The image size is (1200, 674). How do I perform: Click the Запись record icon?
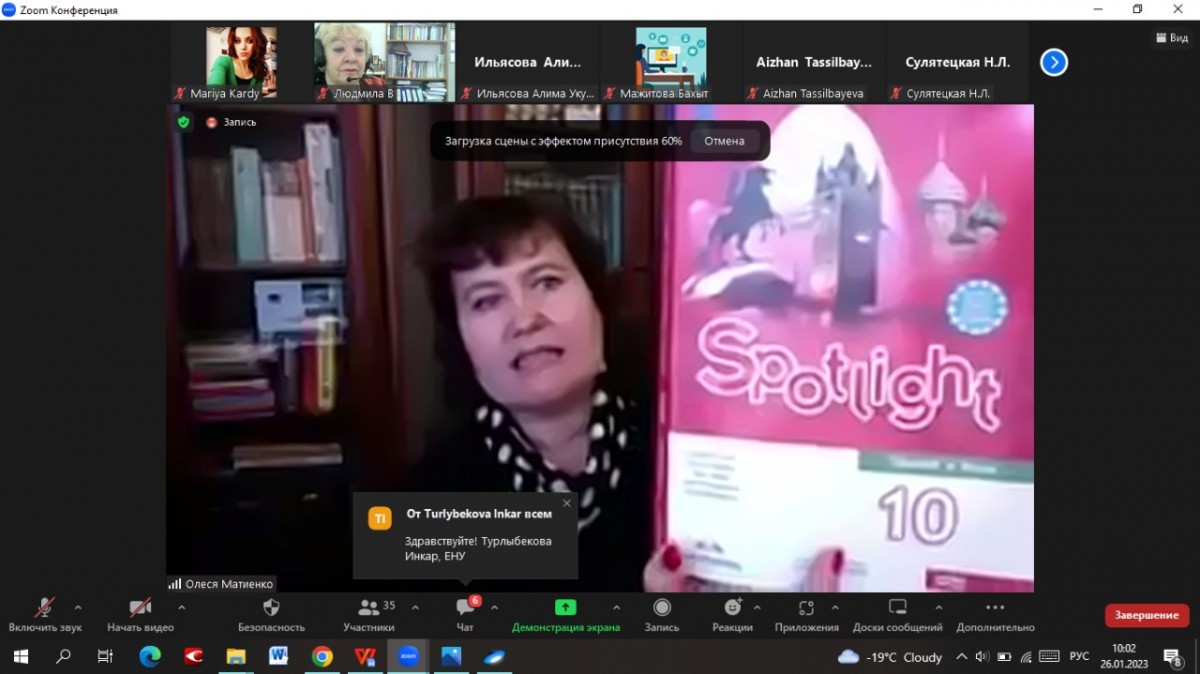(x=661, y=608)
